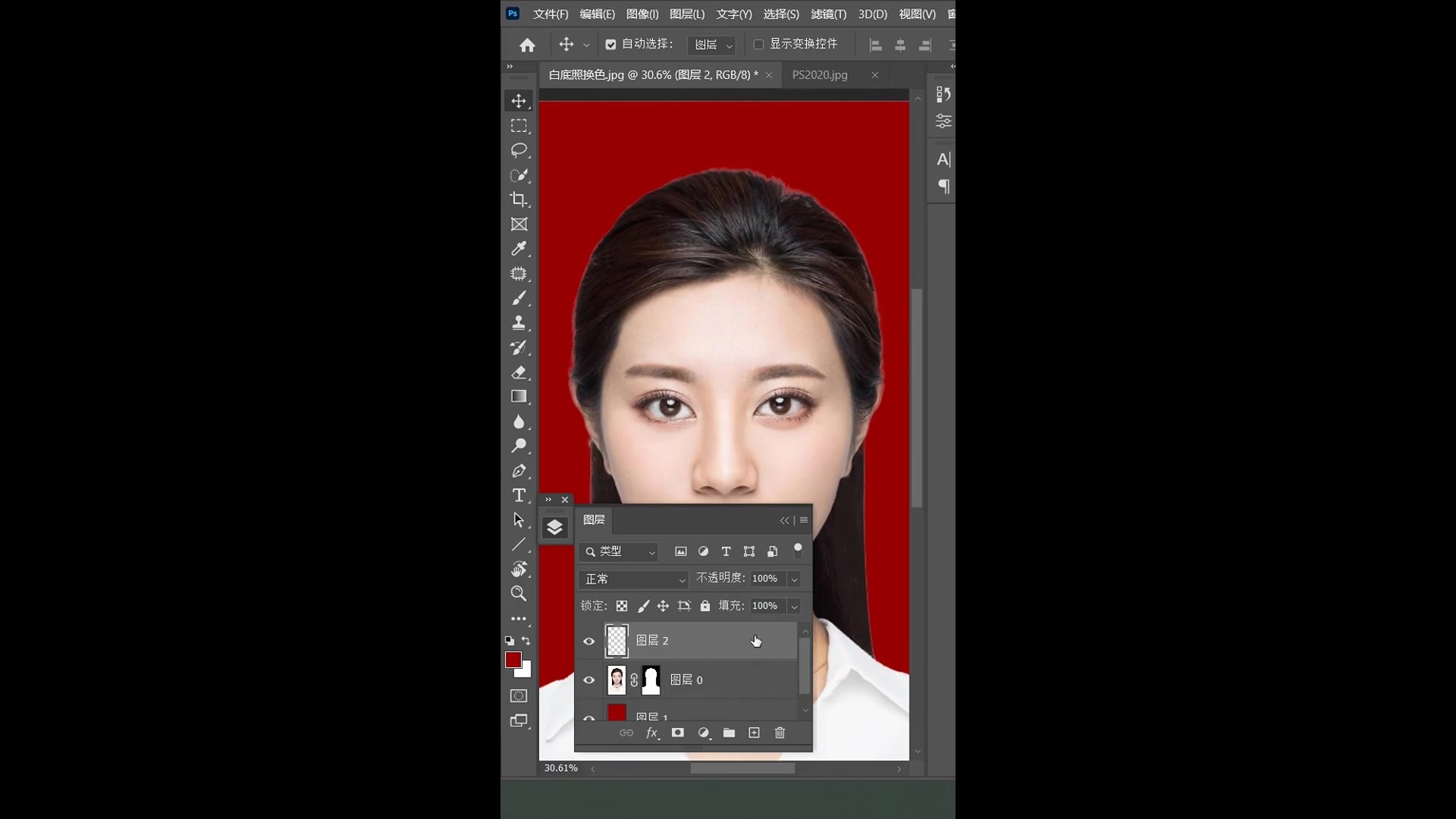Toggle visibility of 图层 2
The height and width of the screenshot is (819, 1456).
(589, 640)
